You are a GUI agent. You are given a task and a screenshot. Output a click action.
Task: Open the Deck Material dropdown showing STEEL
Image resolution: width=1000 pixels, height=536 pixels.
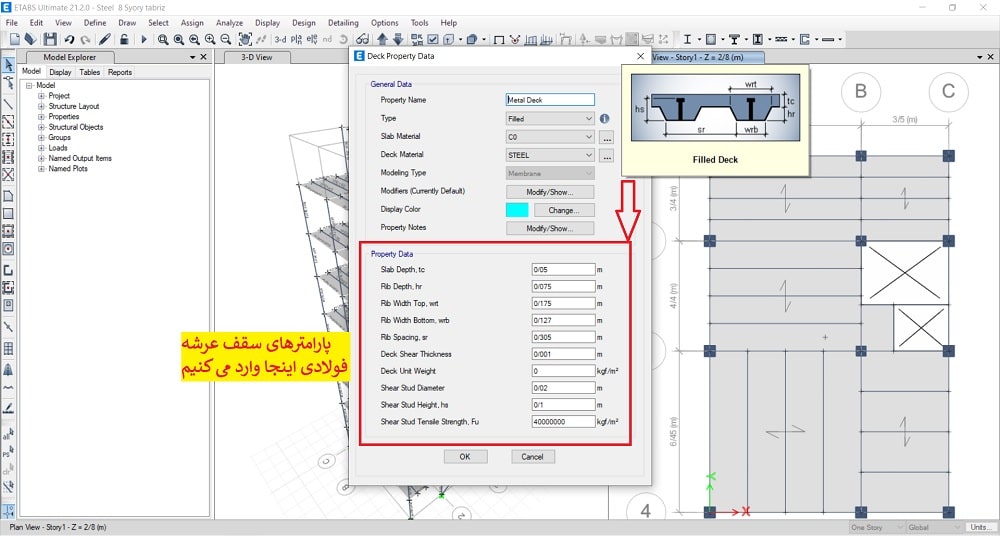tap(550, 155)
